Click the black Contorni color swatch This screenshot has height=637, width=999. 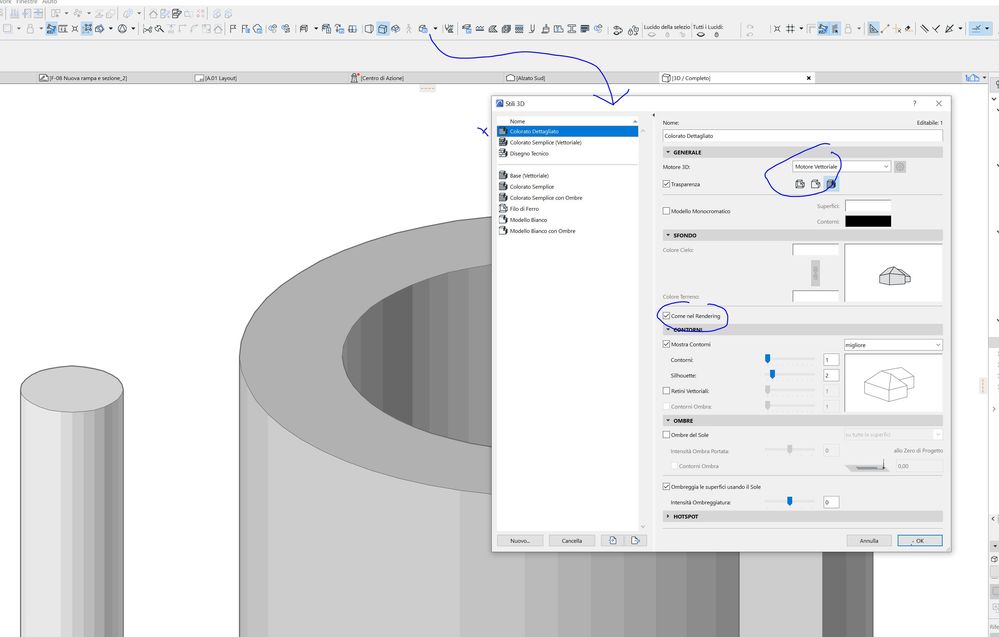tap(866, 221)
